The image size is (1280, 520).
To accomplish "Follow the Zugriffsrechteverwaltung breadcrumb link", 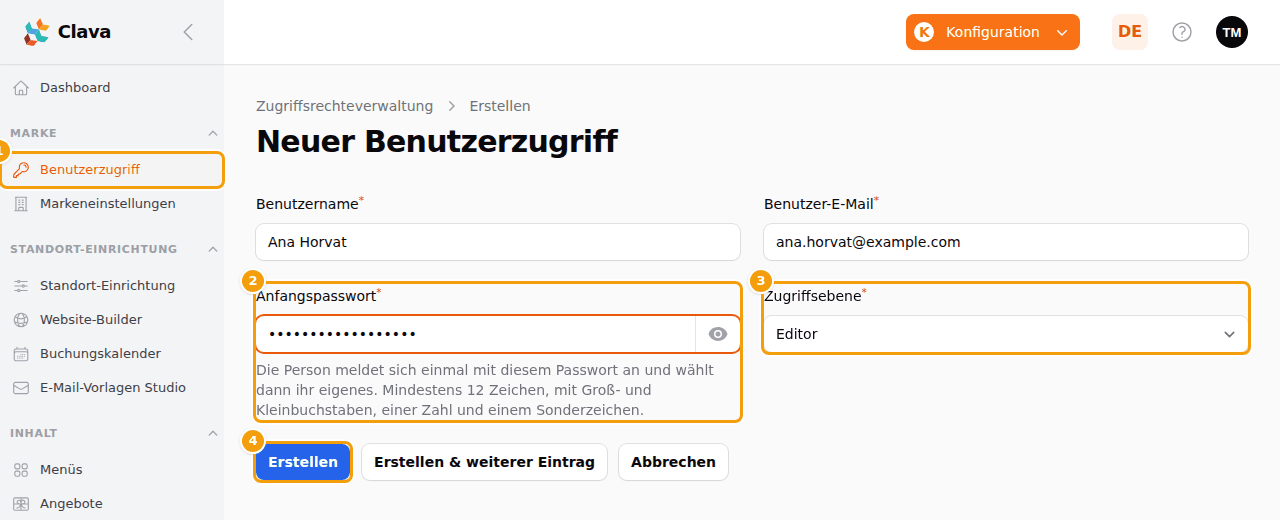I will pos(345,106).
